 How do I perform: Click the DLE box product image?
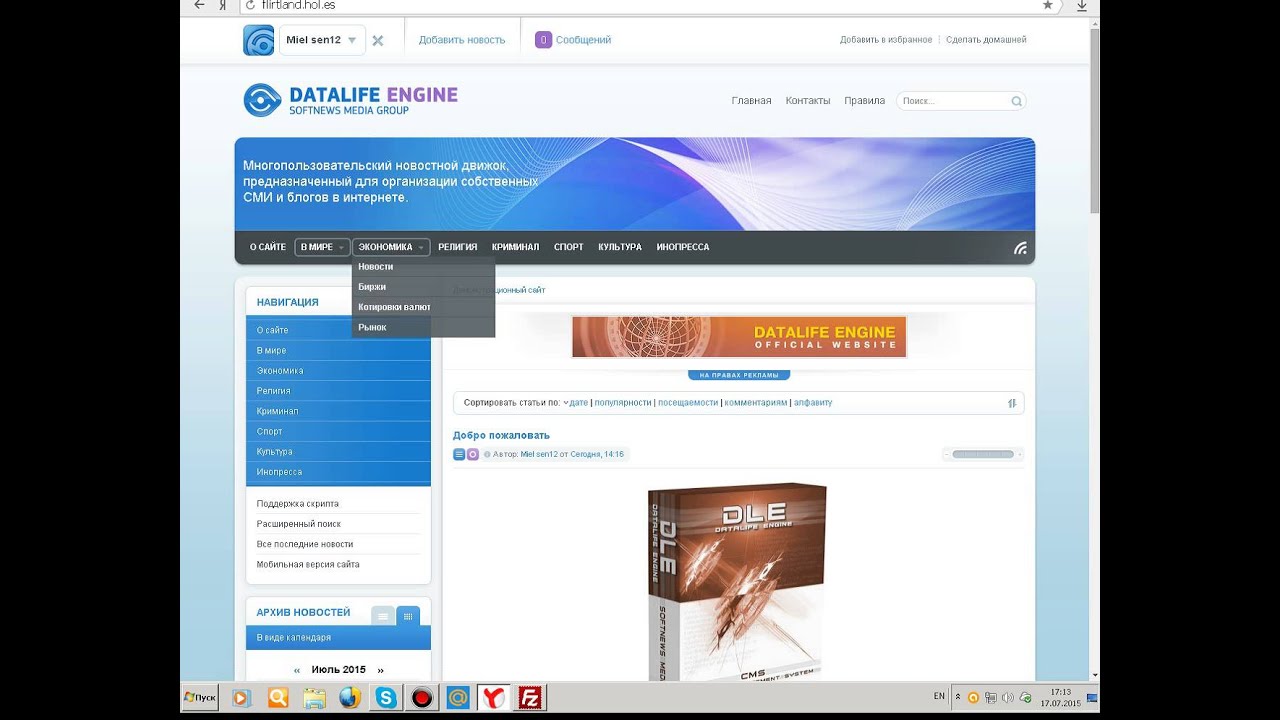737,581
